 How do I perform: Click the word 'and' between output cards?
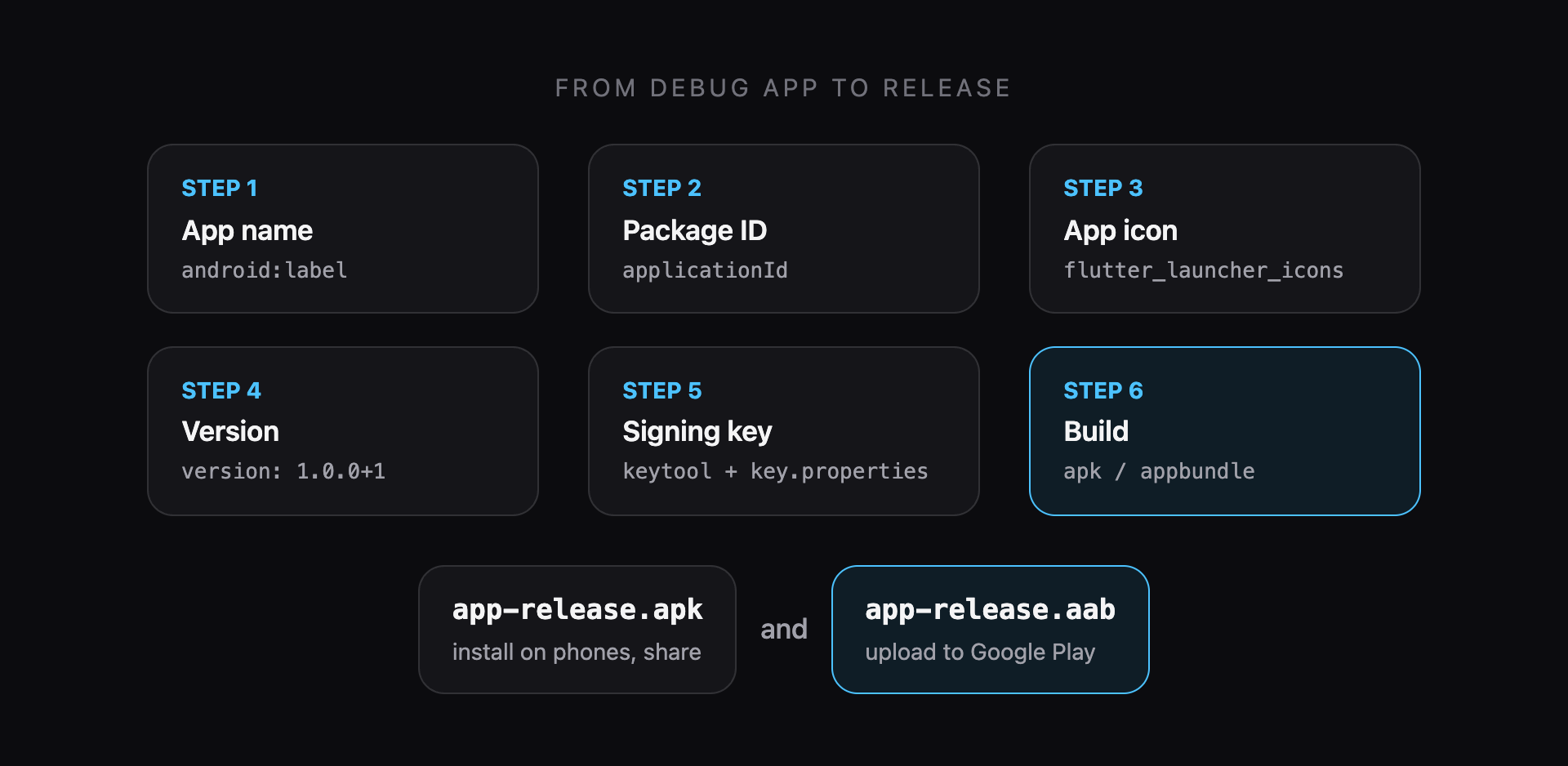[784, 629]
